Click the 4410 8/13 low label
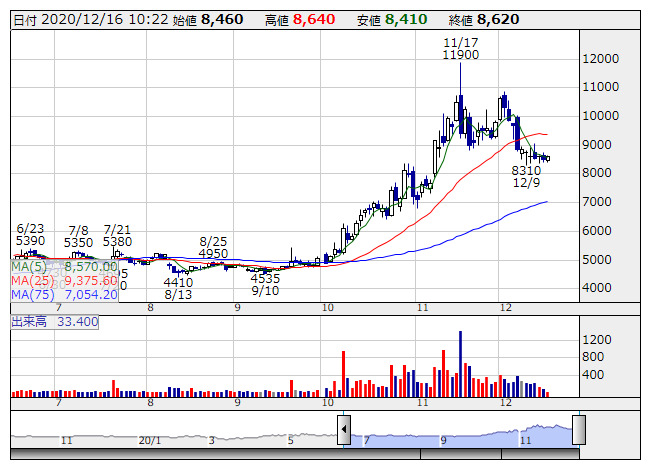Image resolution: width=653 pixels, height=470 pixels. (178, 288)
